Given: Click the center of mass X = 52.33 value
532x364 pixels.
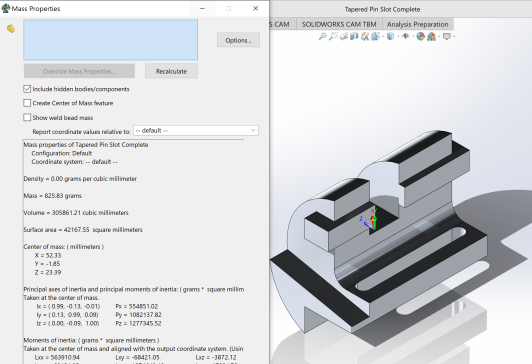Looking at the screenshot, I should pos(48,255).
